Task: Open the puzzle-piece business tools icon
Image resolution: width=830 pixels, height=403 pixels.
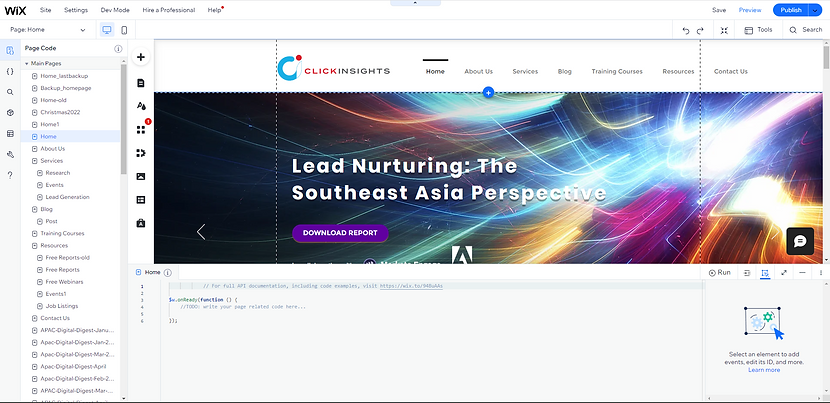Action: pyautogui.click(x=141, y=153)
